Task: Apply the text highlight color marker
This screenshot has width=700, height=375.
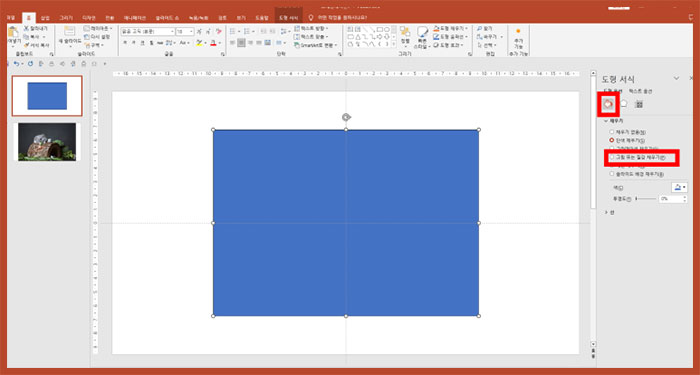Action: [199, 43]
